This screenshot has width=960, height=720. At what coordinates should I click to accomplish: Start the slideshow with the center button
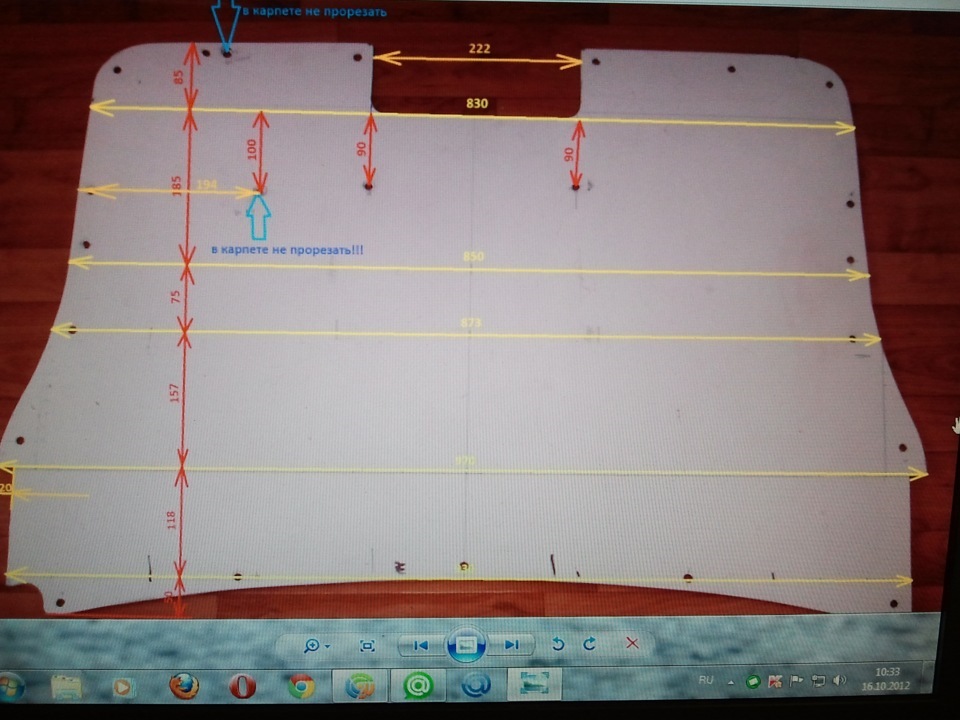467,645
